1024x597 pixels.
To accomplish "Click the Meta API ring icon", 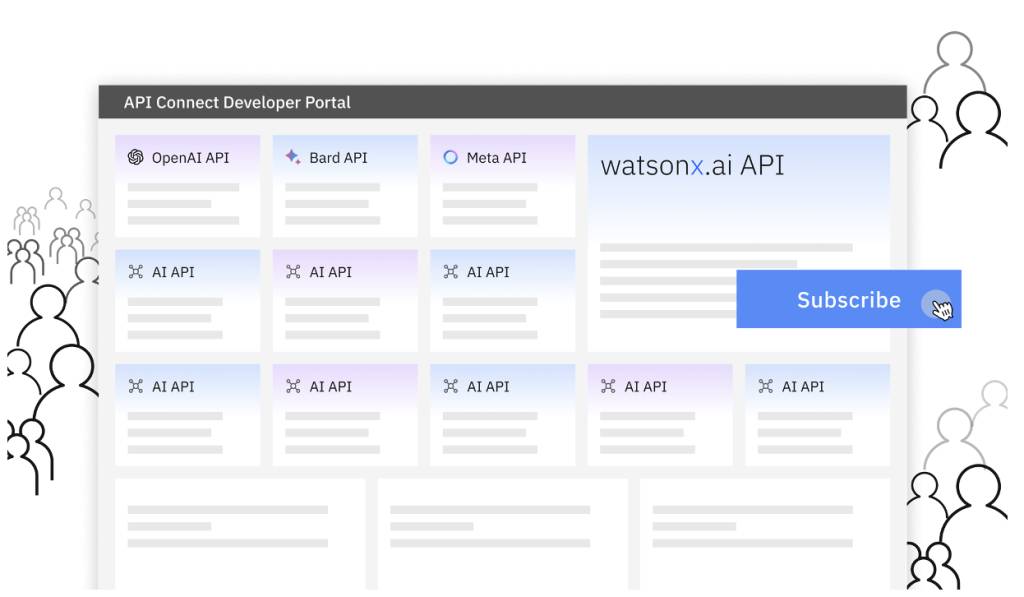I will point(451,157).
